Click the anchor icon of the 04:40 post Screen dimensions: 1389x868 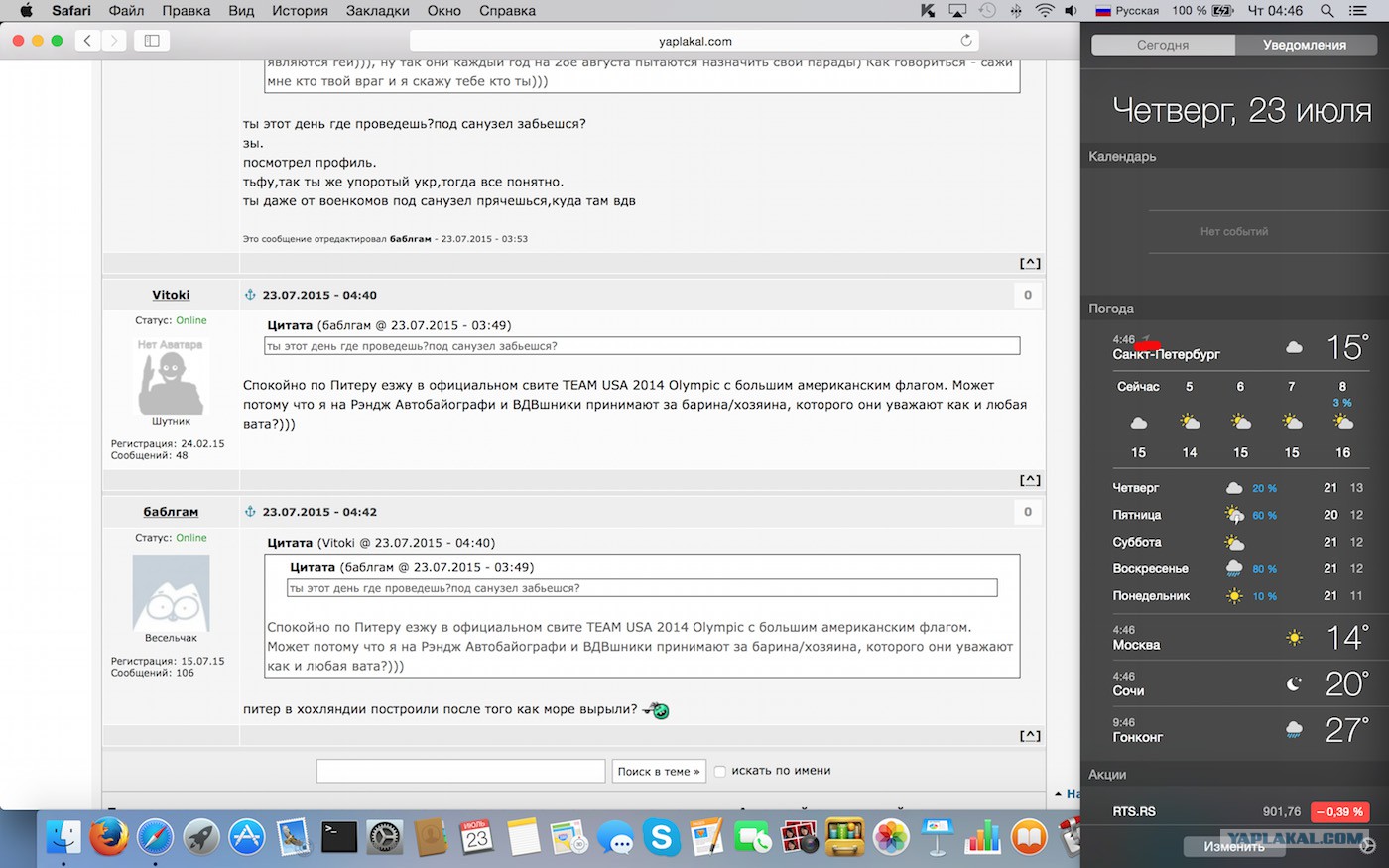pyautogui.click(x=250, y=295)
